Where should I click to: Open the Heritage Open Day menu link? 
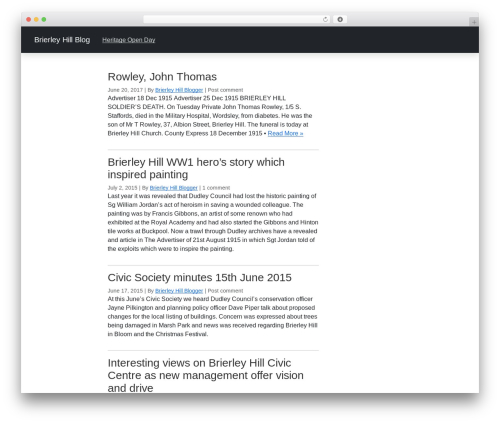[129, 40]
